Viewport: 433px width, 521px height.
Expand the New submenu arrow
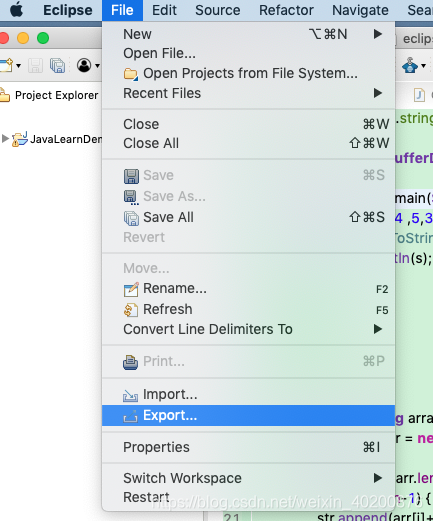tap(378, 34)
